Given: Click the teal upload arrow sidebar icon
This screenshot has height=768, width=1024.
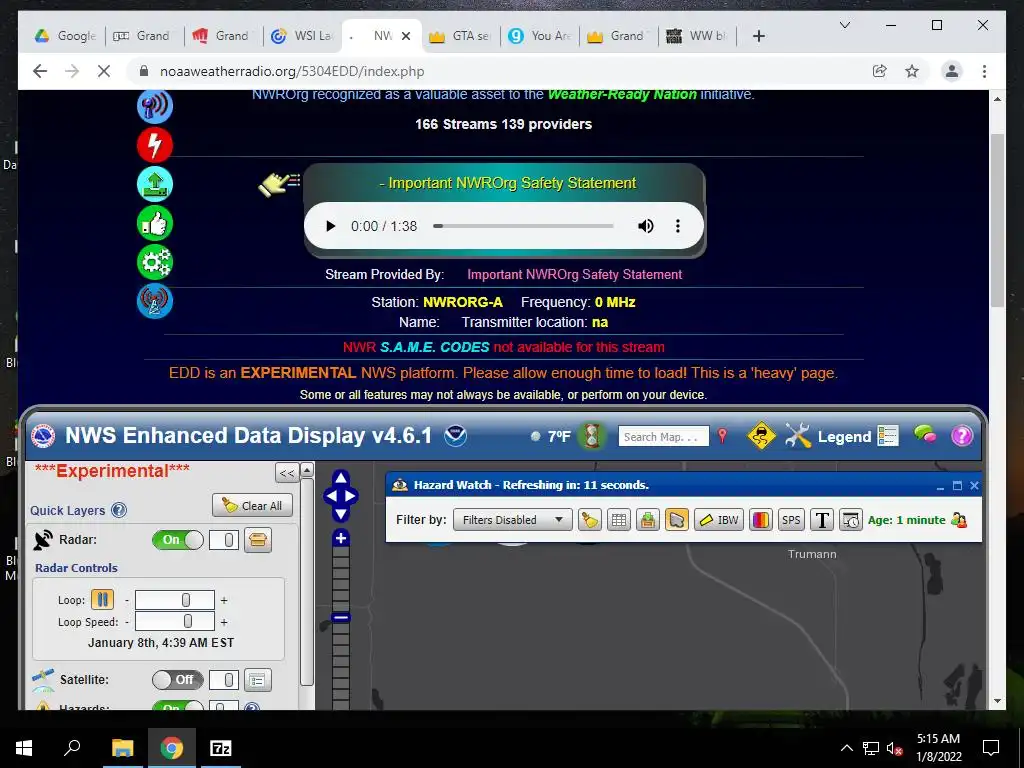Looking at the screenshot, I should point(155,184).
